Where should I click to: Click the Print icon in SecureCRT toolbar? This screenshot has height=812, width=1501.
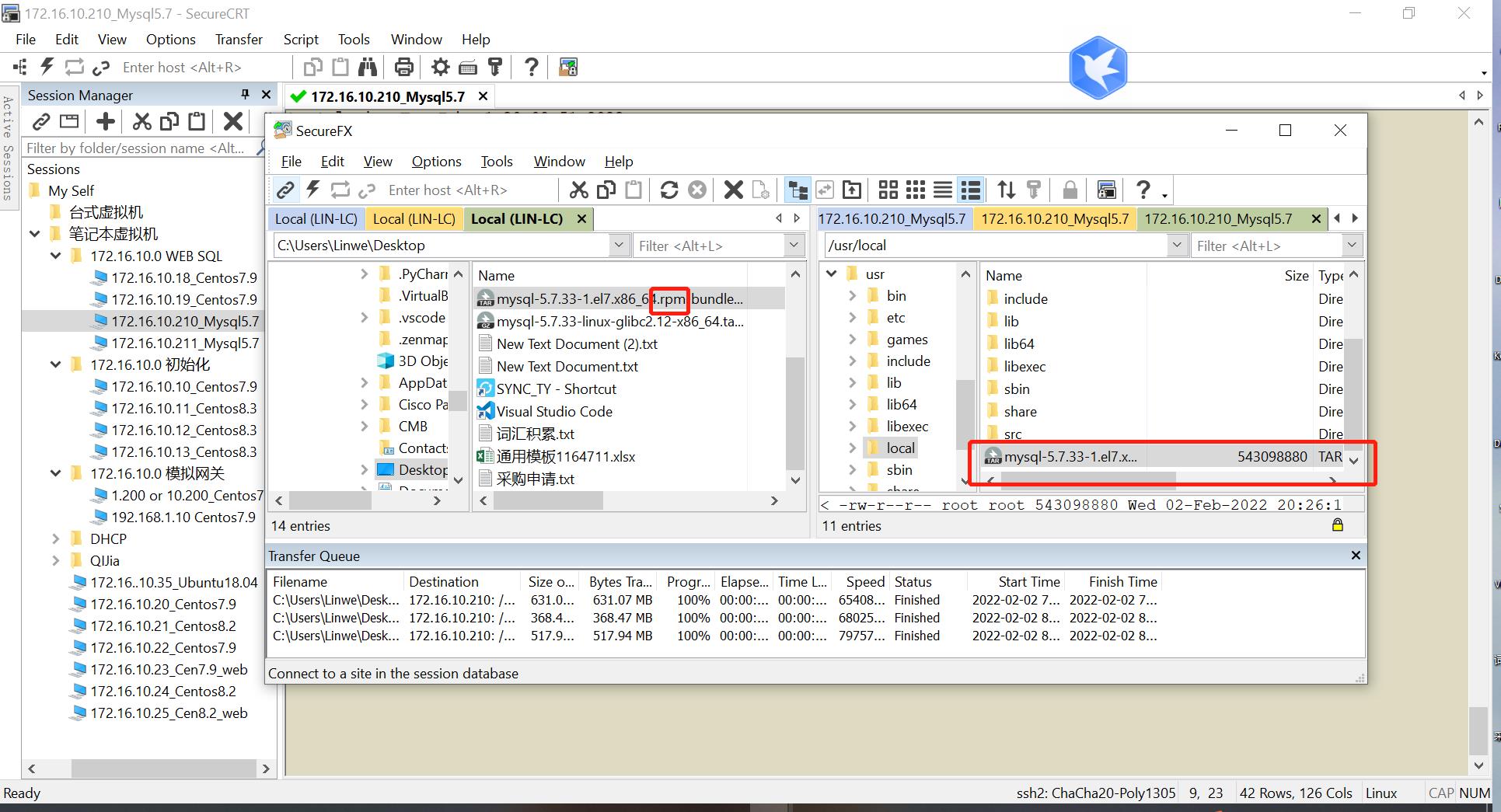click(403, 67)
